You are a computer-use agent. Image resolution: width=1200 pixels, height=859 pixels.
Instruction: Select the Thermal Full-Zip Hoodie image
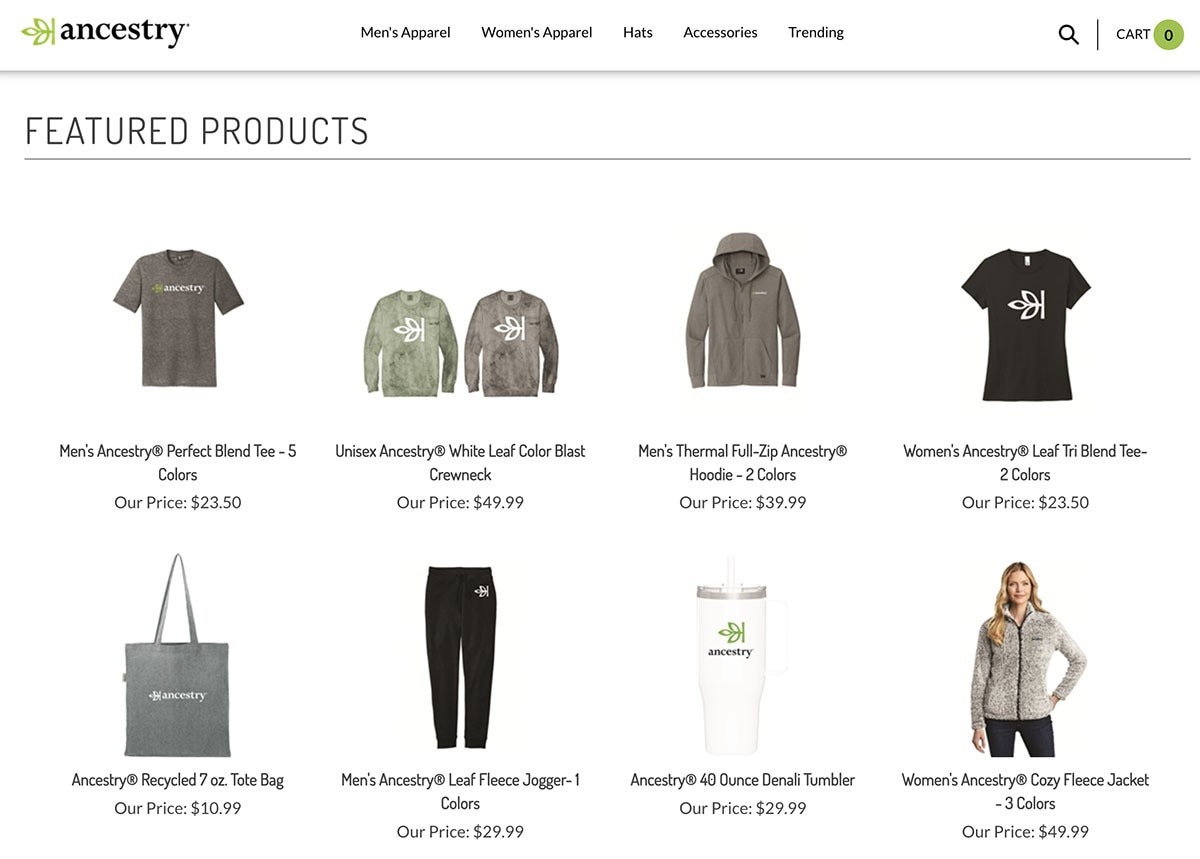743,311
